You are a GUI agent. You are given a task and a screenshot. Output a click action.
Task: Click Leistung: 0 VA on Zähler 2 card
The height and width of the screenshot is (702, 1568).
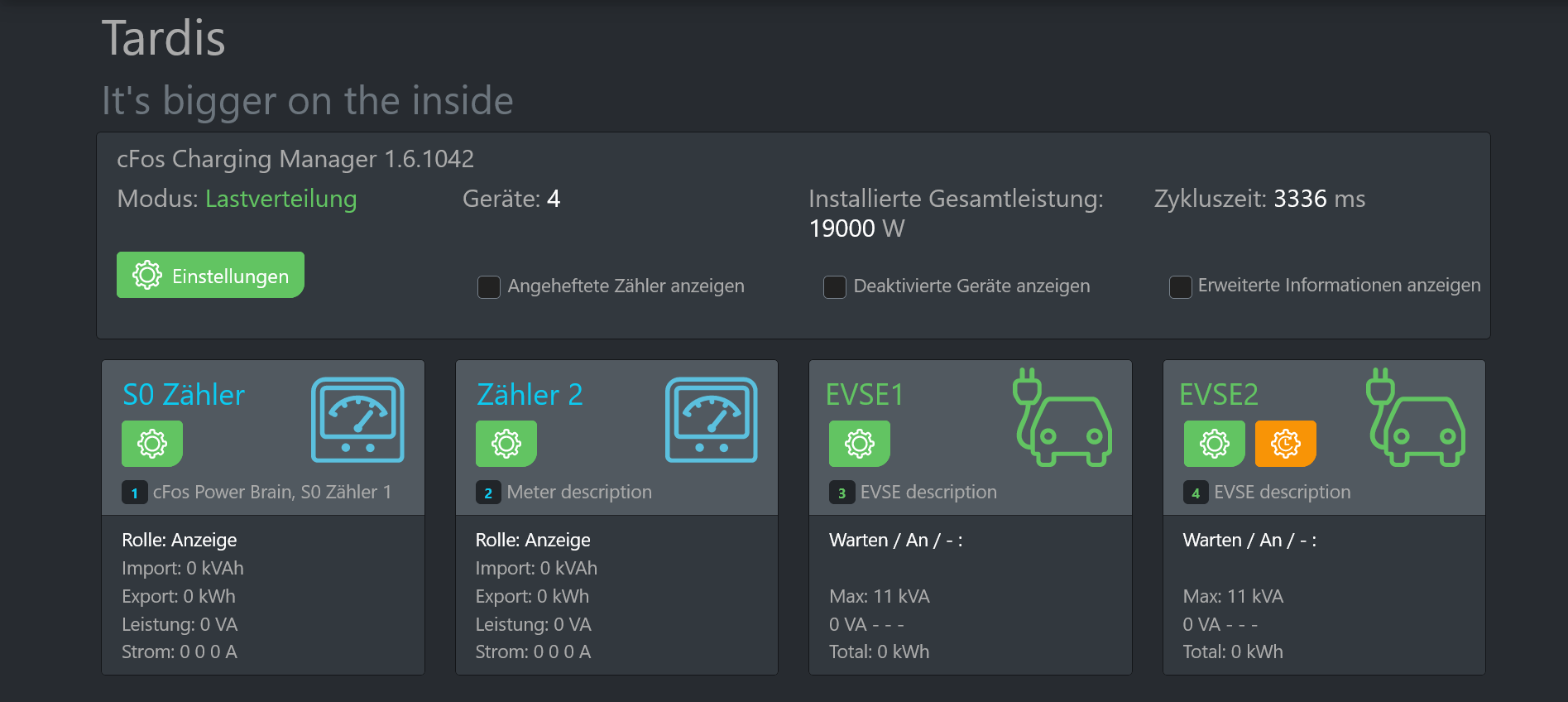tap(533, 624)
